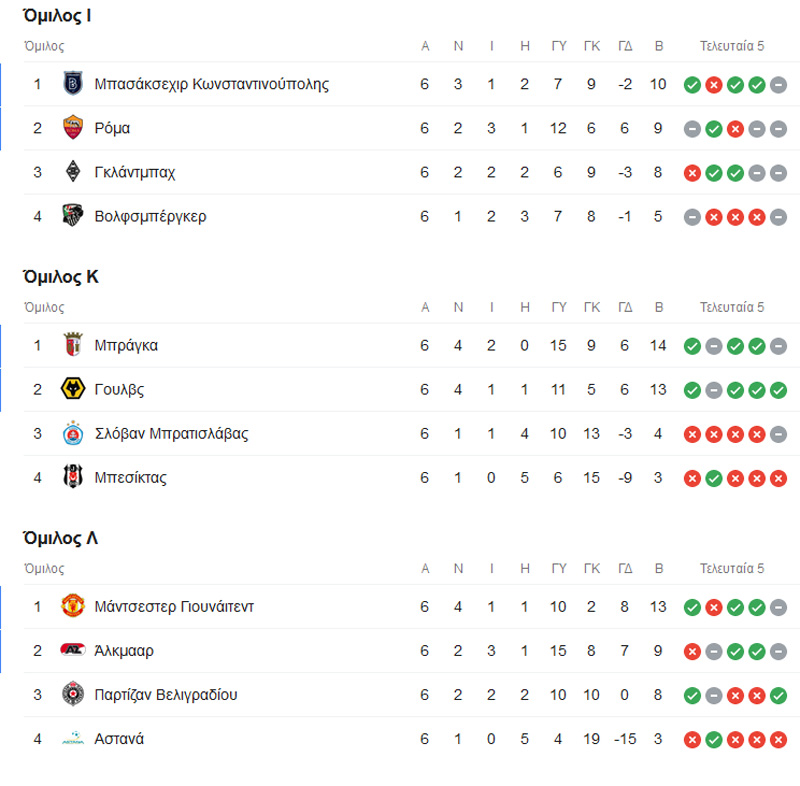
Task: Click the Manchester United crest icon
Action: pos(72,606)
